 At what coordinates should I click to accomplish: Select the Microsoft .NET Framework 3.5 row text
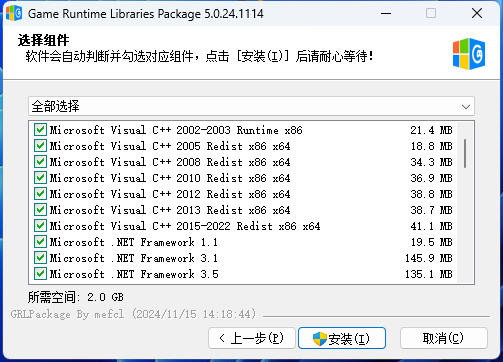[x=134, y=274]
